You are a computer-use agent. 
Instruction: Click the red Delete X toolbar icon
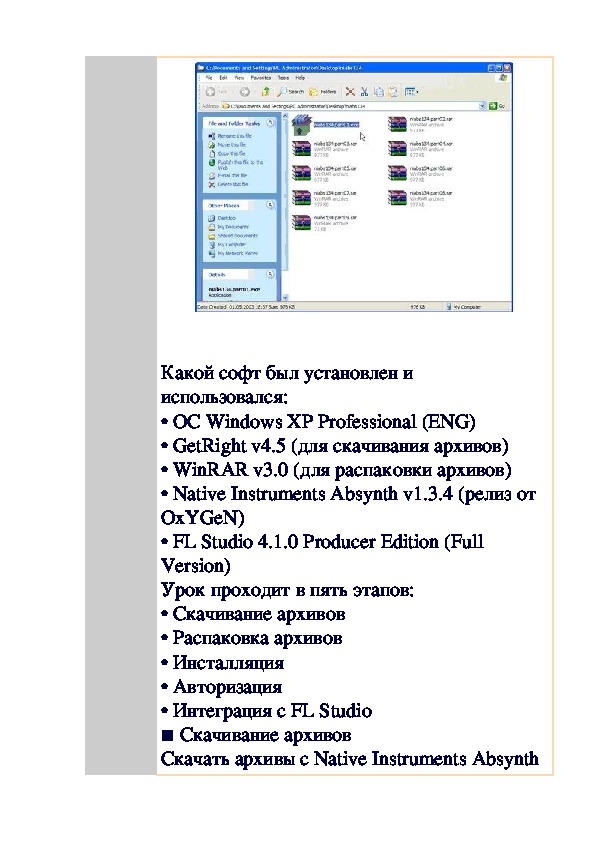pyautogui.click(x=350, y=92)
